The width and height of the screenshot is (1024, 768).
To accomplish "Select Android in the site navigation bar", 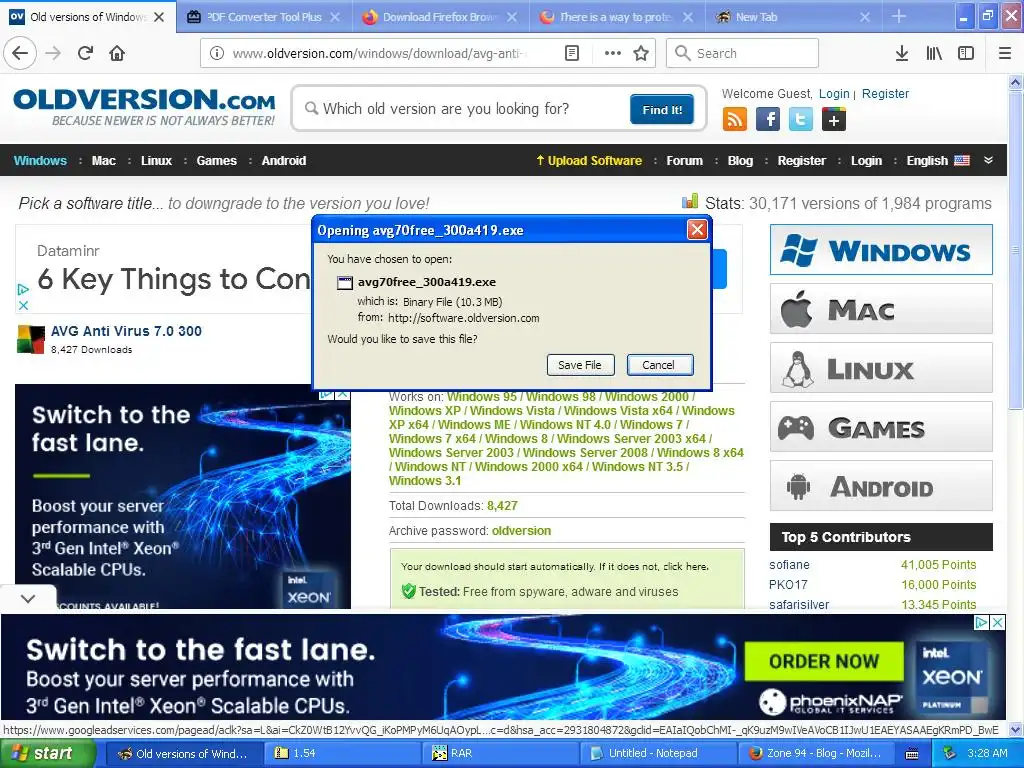I will pyautogui.click(x=283, y=161).
